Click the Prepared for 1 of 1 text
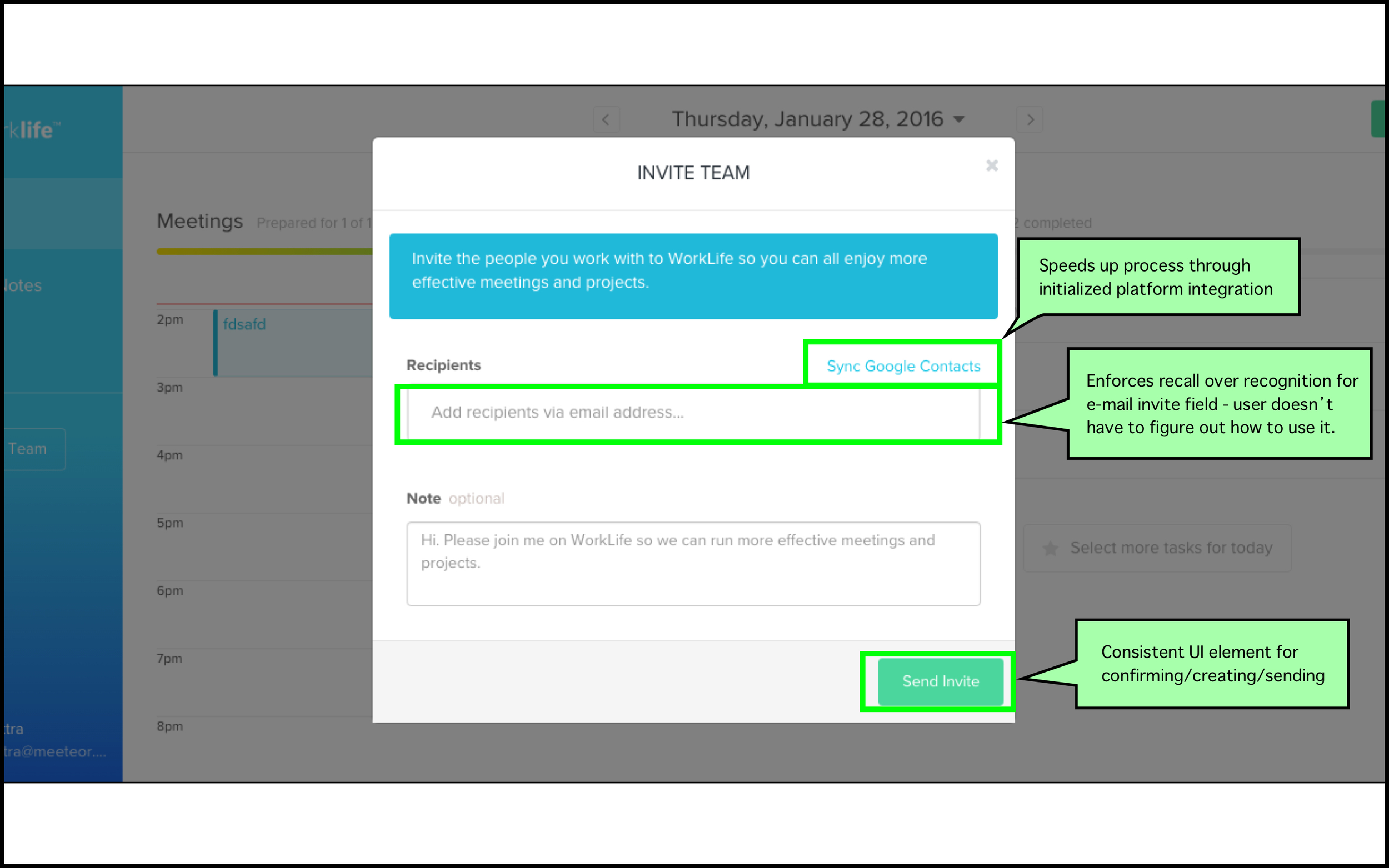 [x=314, y=223]
